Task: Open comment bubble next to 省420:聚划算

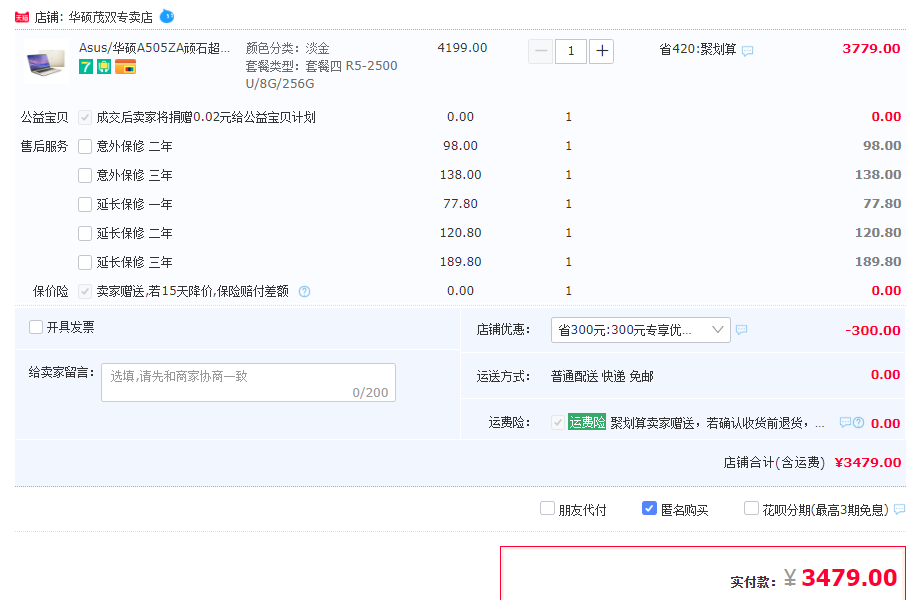Action: pos(748,51)
